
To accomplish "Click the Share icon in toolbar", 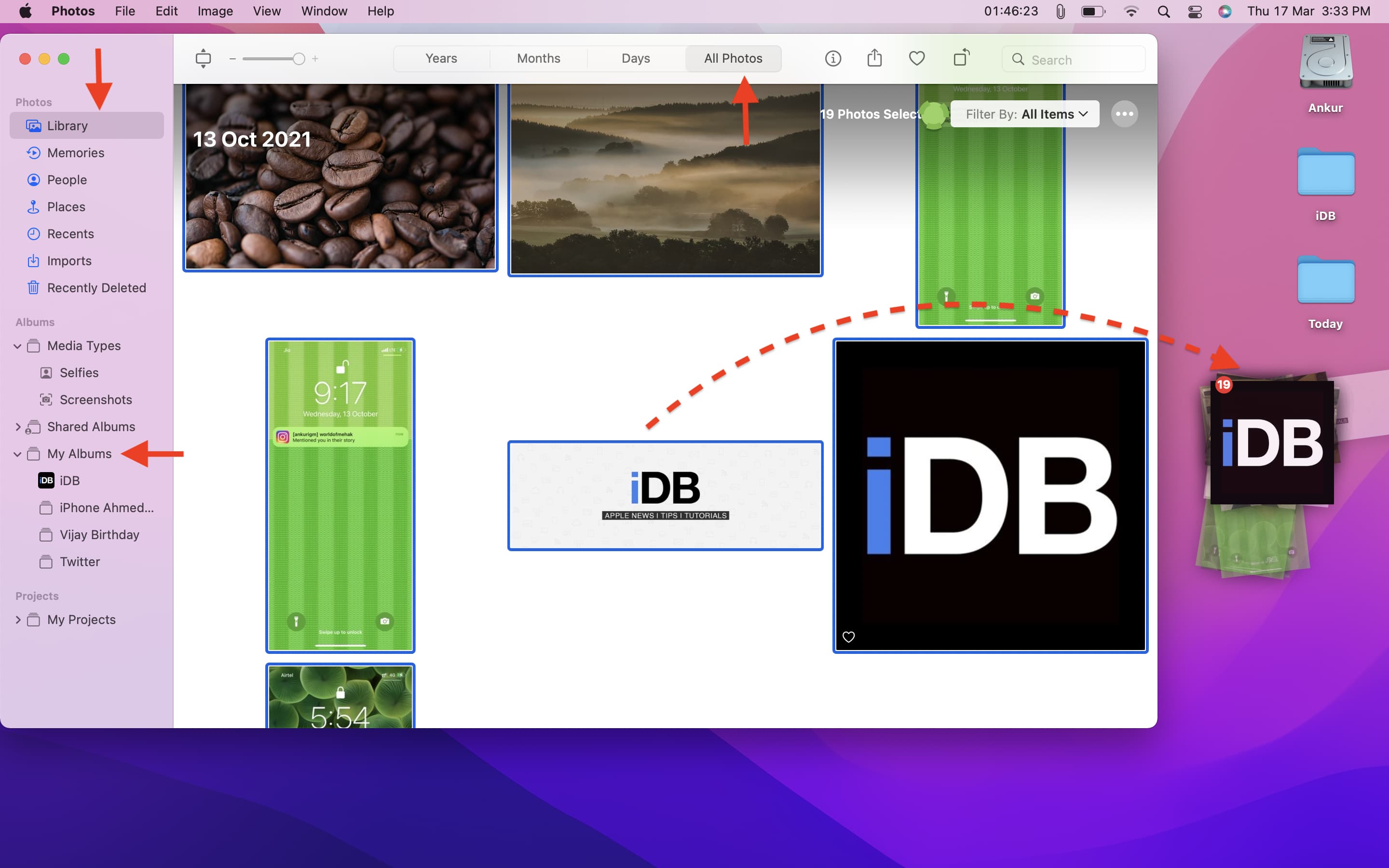I will (874, 58).
